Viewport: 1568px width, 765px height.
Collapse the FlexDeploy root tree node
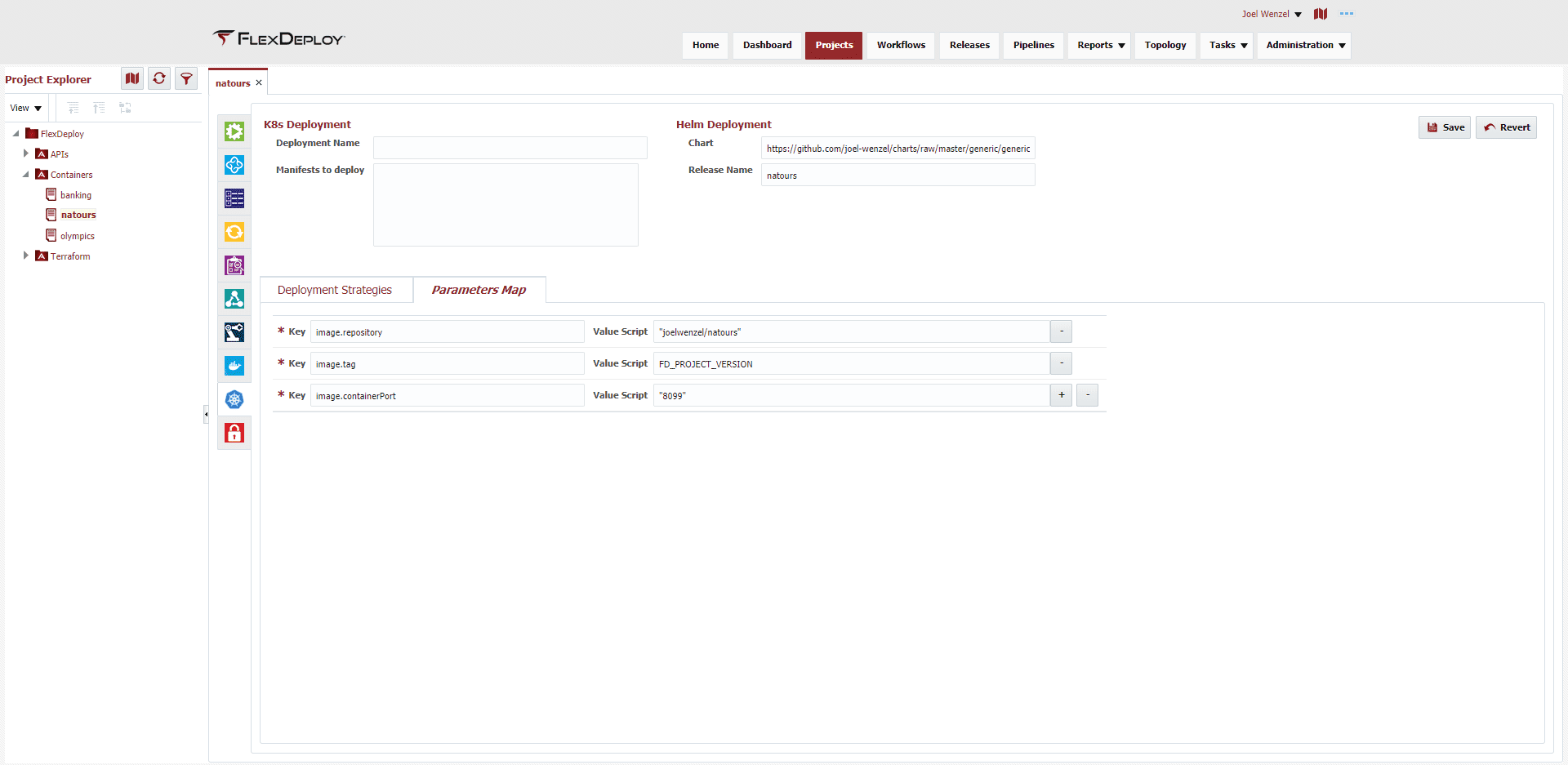pyautogui.click(x=16, y=133)
